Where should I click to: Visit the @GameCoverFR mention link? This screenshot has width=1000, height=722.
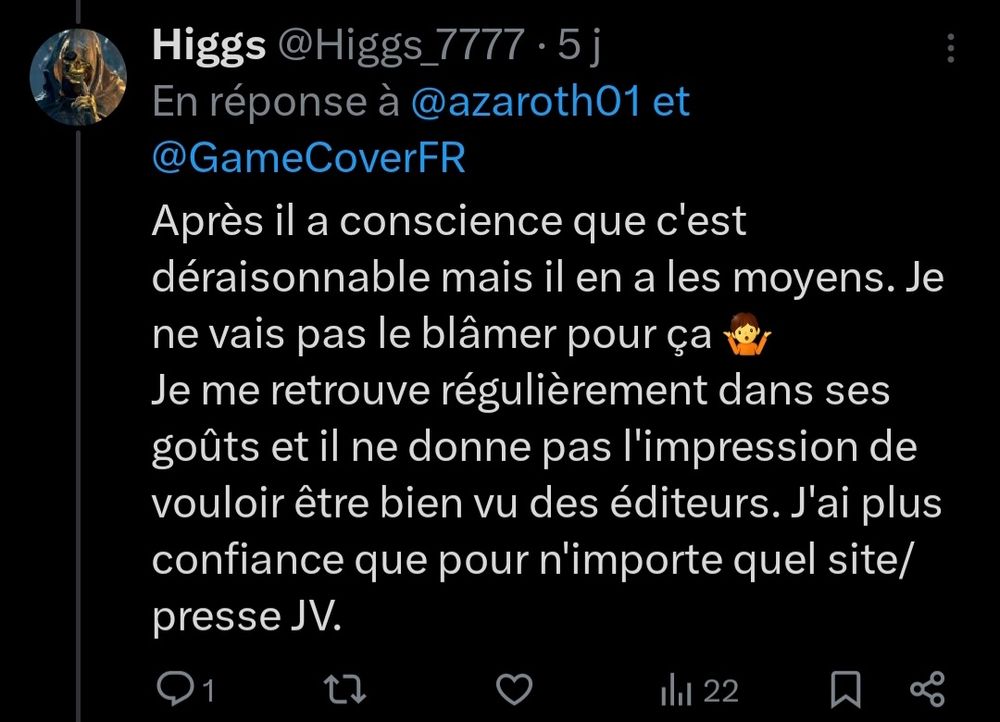(x=309, y=158)
